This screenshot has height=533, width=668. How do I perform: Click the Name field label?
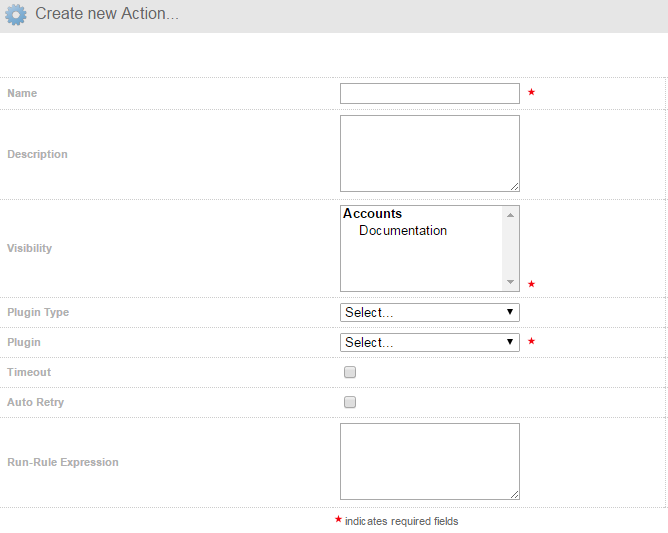22,93
